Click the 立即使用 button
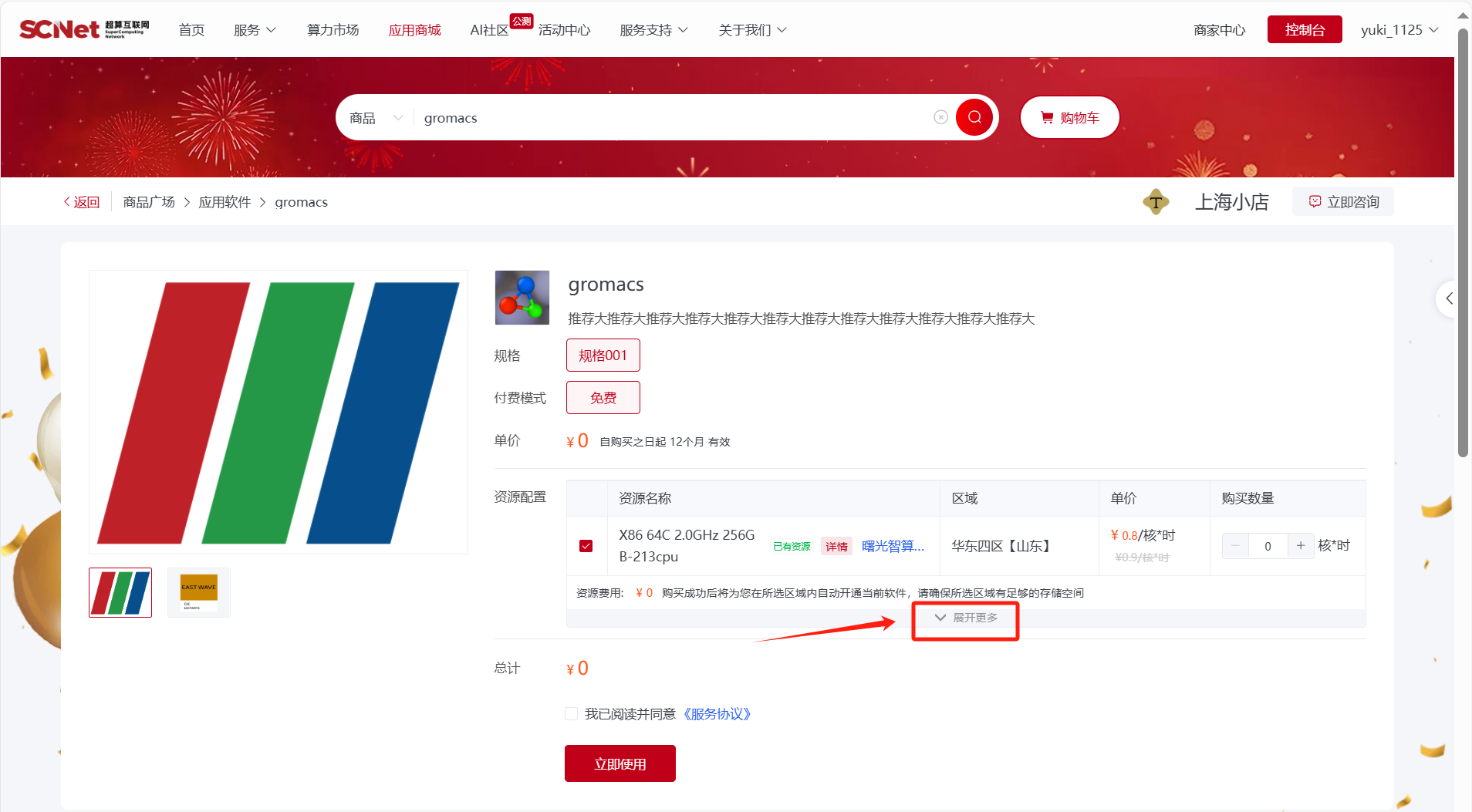 coord(620,763)
